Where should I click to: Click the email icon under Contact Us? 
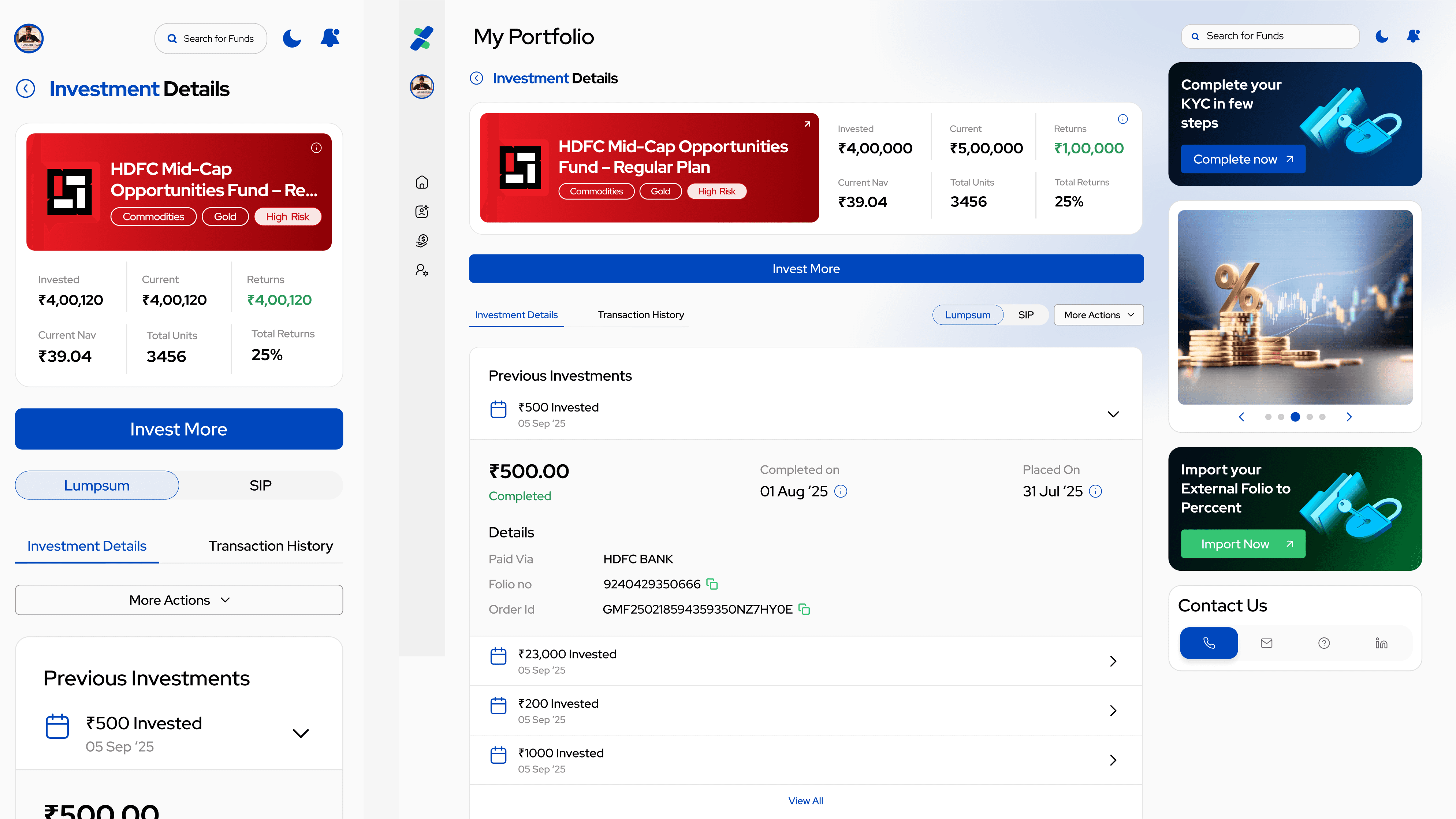point(1266,643)
